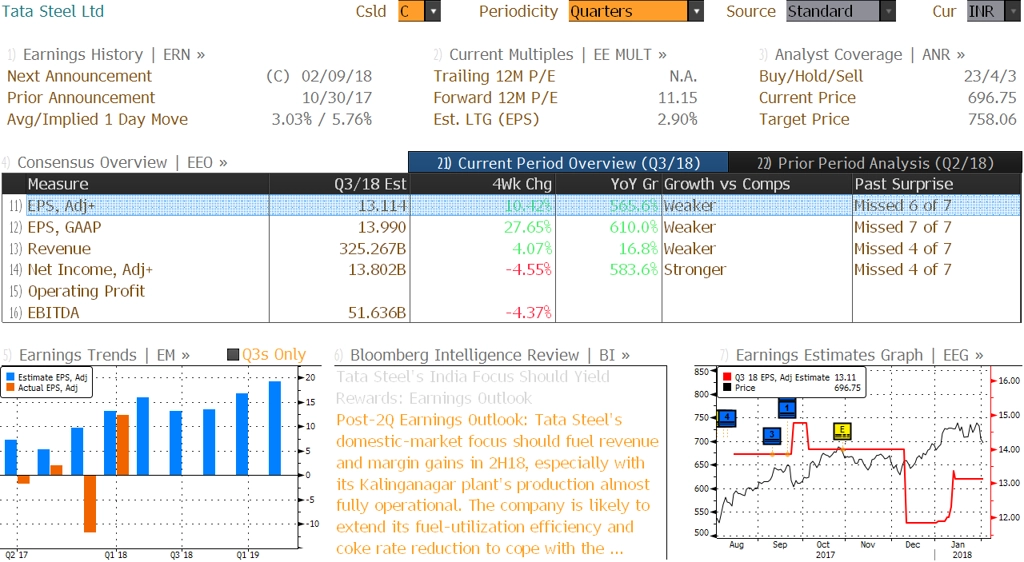Click the Source Standard field
This screenshot has width=1024, height=562.
coord(833,11)
